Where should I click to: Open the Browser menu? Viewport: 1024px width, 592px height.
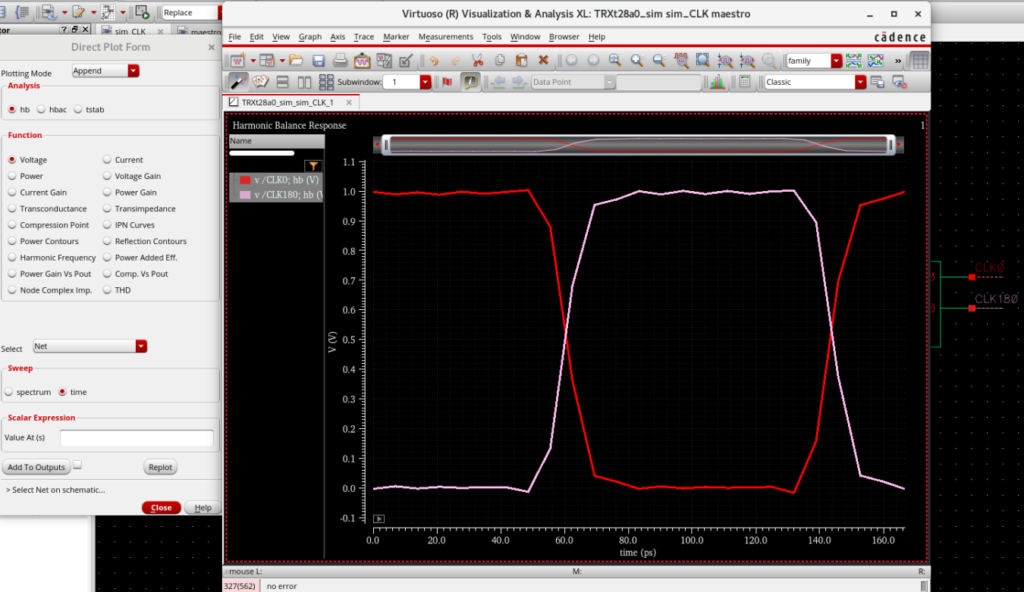[x=564, y=37]
